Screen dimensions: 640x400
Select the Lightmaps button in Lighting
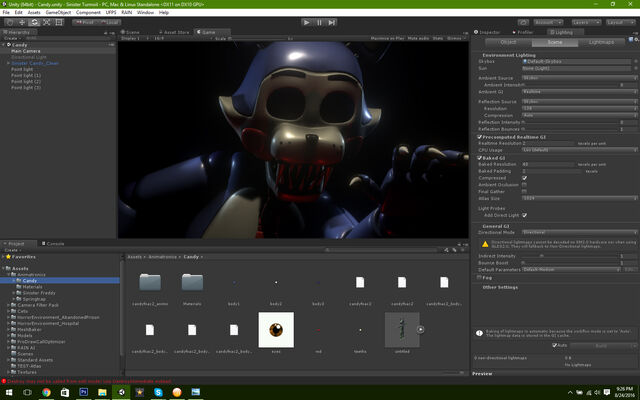(x=601, y=42)
